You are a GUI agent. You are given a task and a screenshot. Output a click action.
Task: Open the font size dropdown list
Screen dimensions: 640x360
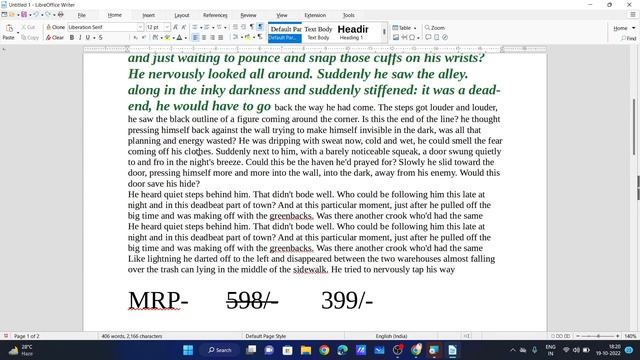coord(167,27)
